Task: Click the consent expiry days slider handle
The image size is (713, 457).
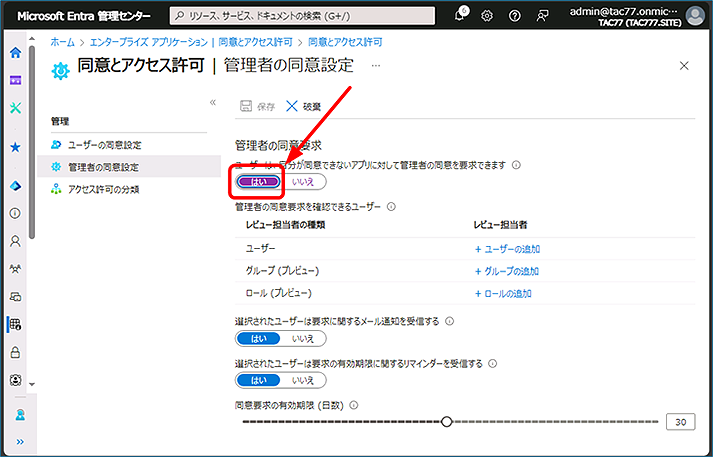Action: coord(447,422)
